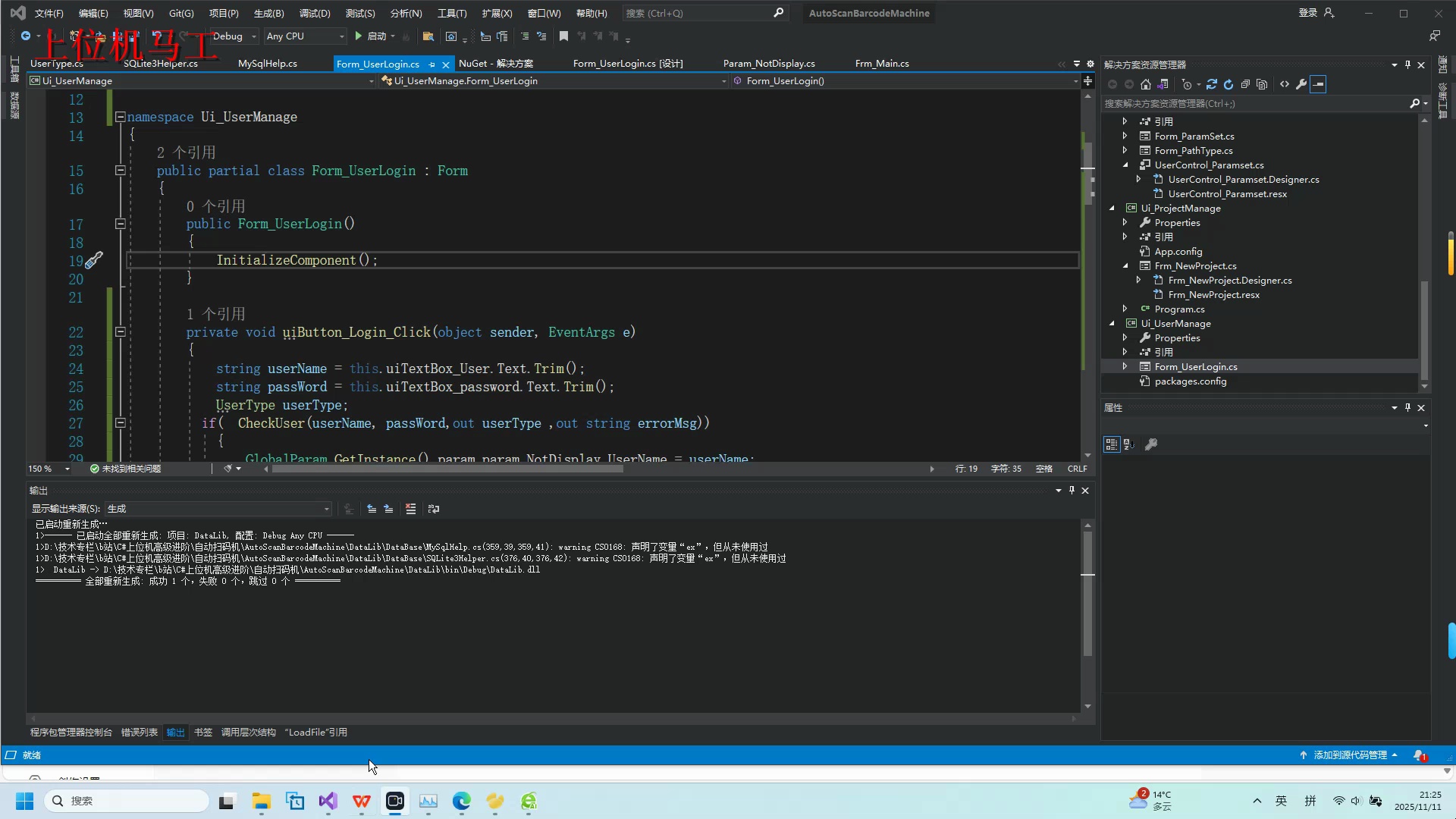Click the Output panel vertical scrollbar thumb
The width and height of the screenshot is (1456, 819).
(x=1087, y=593)
